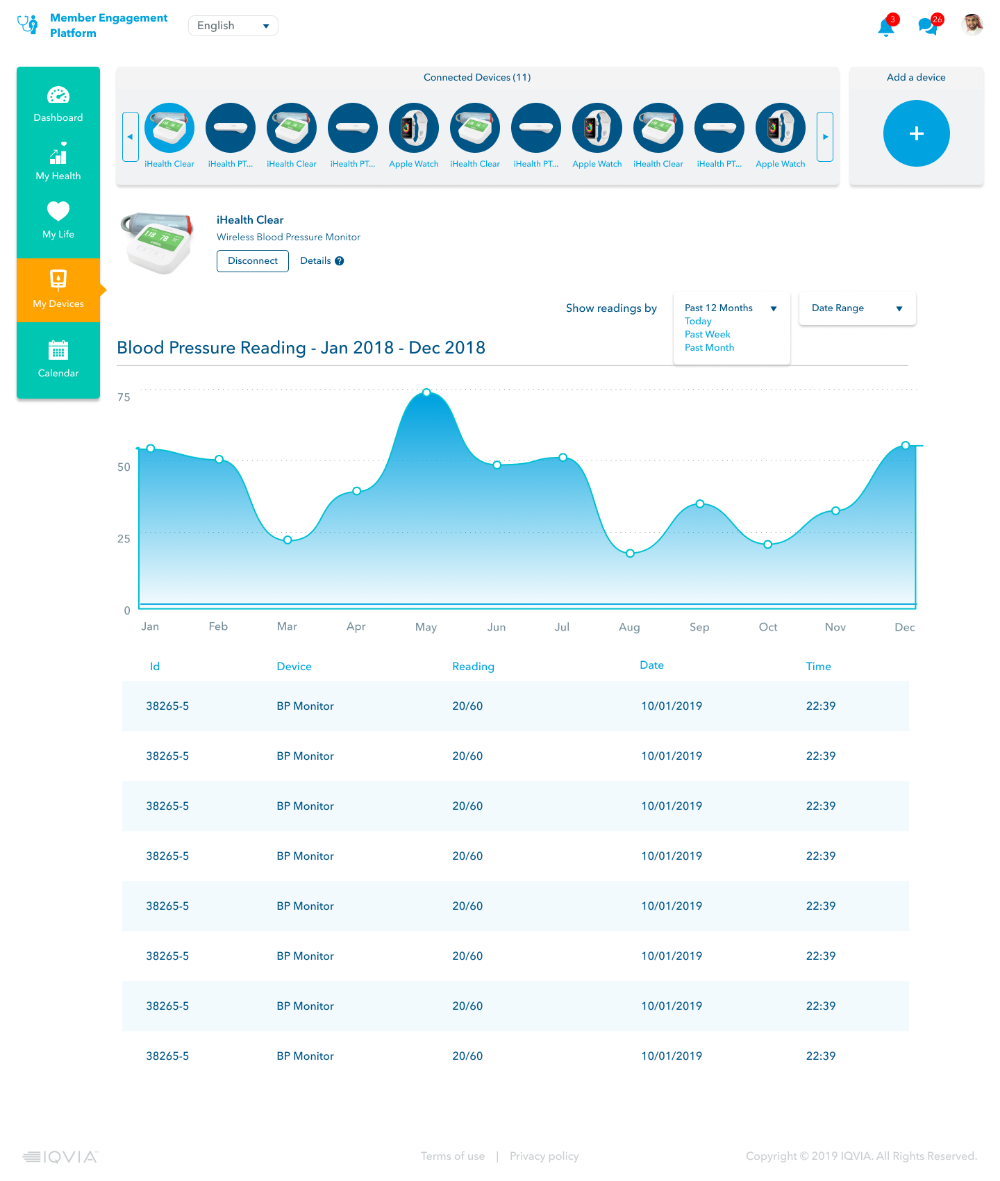This screenshot has width=1000, height=1181.
Task: Click the Details help question mark icon
Action: pos(340,261)
